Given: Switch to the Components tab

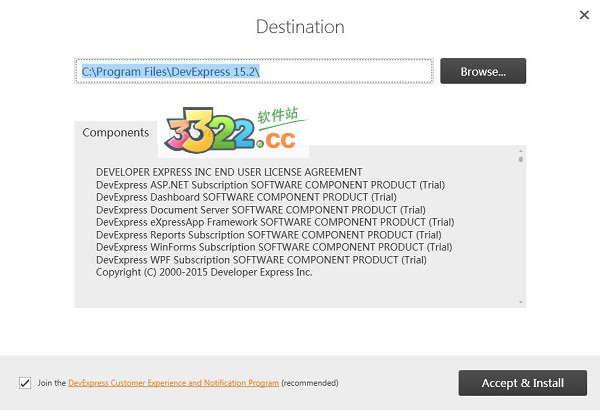Looking at the screenshot, I should (116, 132).
